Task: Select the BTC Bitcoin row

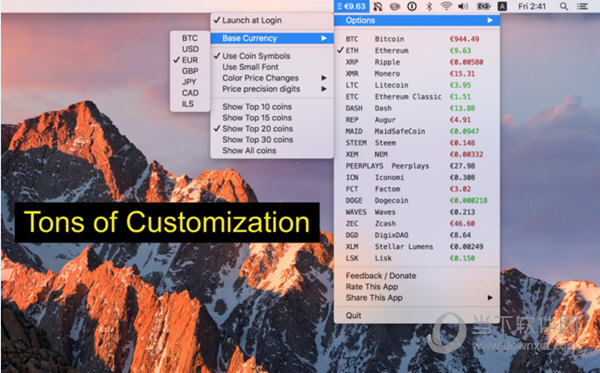Action: point(417,39)
